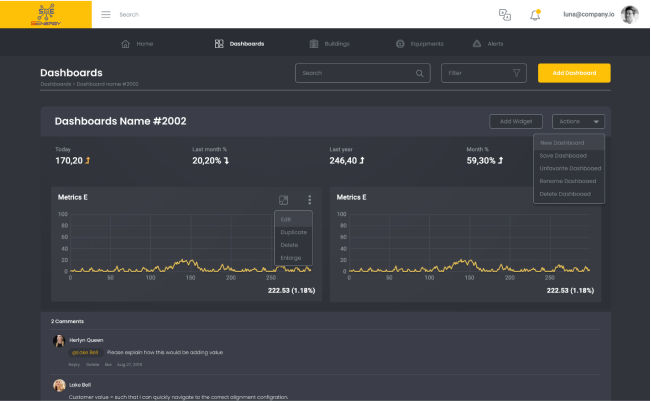Click 222.53 (1.18%) on first chart
Image resolution: width=651 pixels, height=401 pixels.
tap(291, 291)
